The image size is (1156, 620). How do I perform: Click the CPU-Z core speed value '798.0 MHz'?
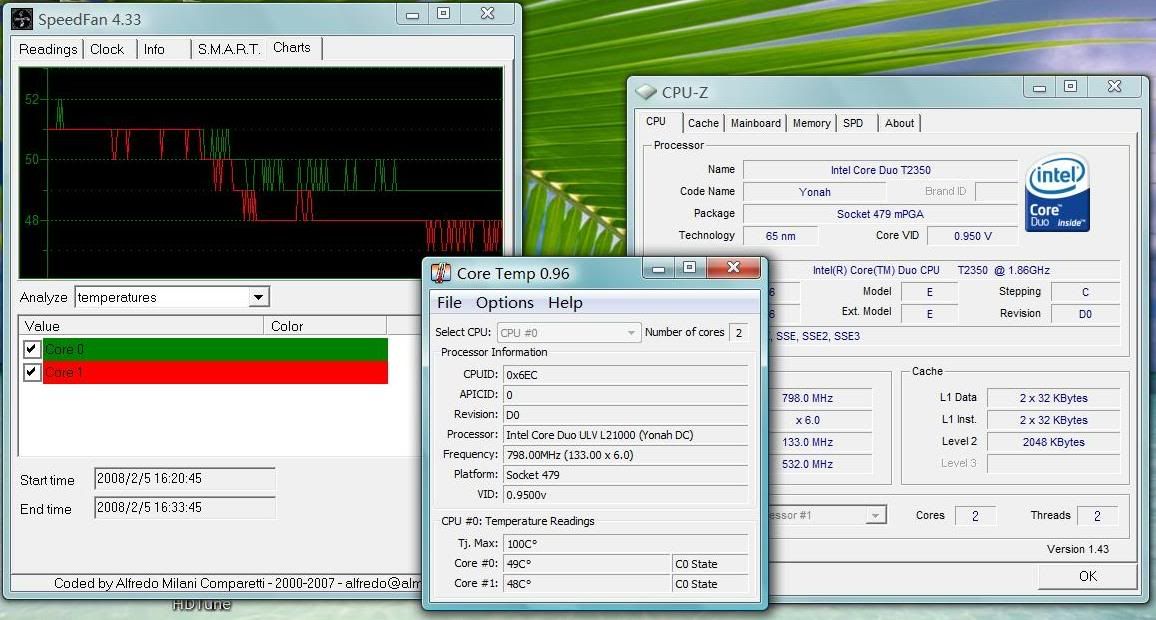(807, 398)
